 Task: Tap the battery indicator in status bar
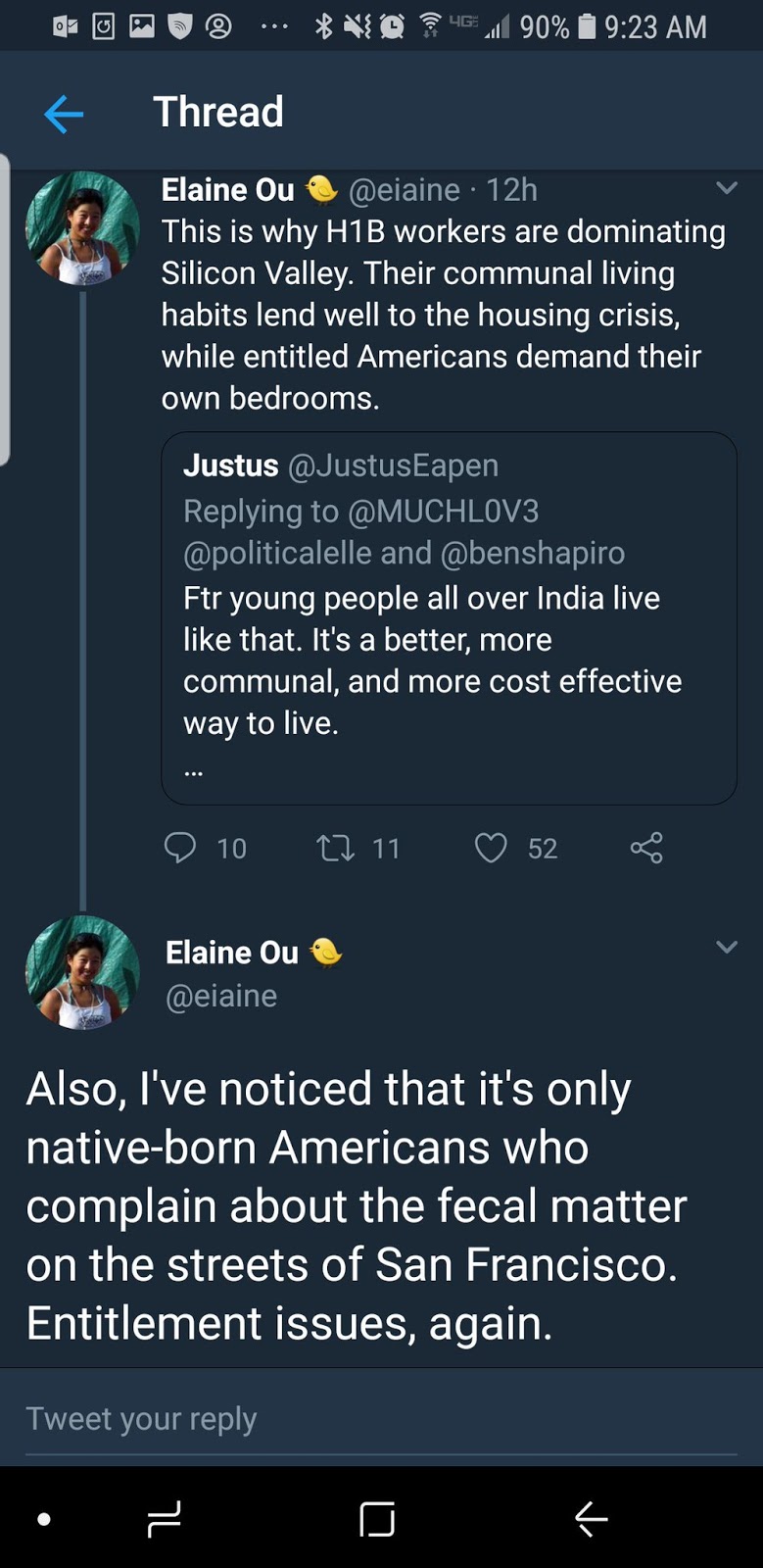587,26
